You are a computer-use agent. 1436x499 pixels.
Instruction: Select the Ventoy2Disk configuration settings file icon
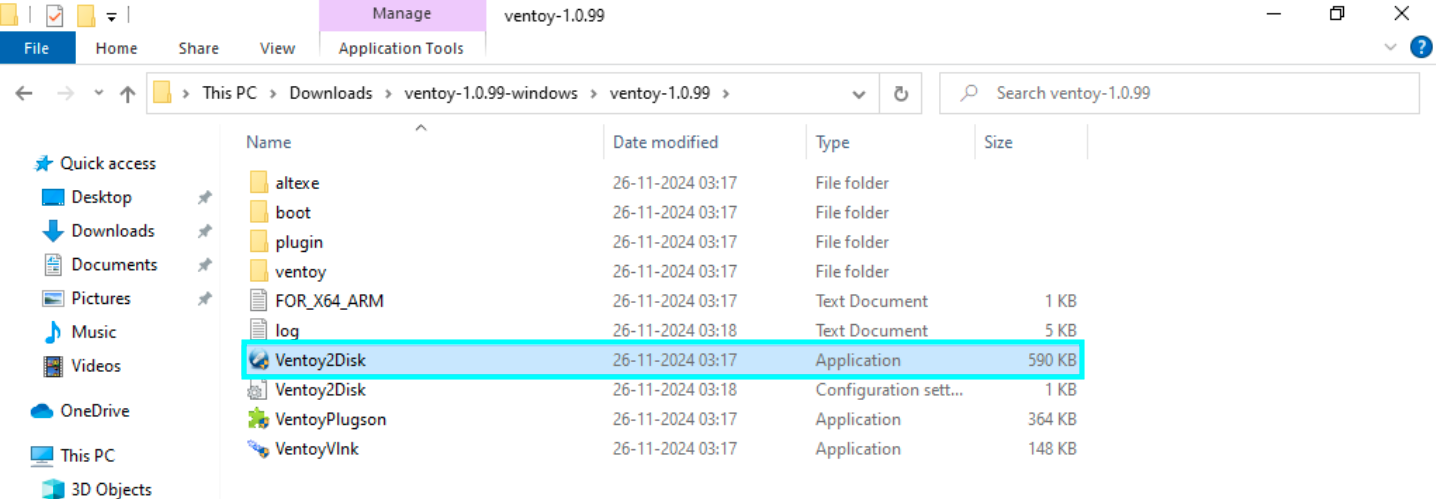coord(259,390)
